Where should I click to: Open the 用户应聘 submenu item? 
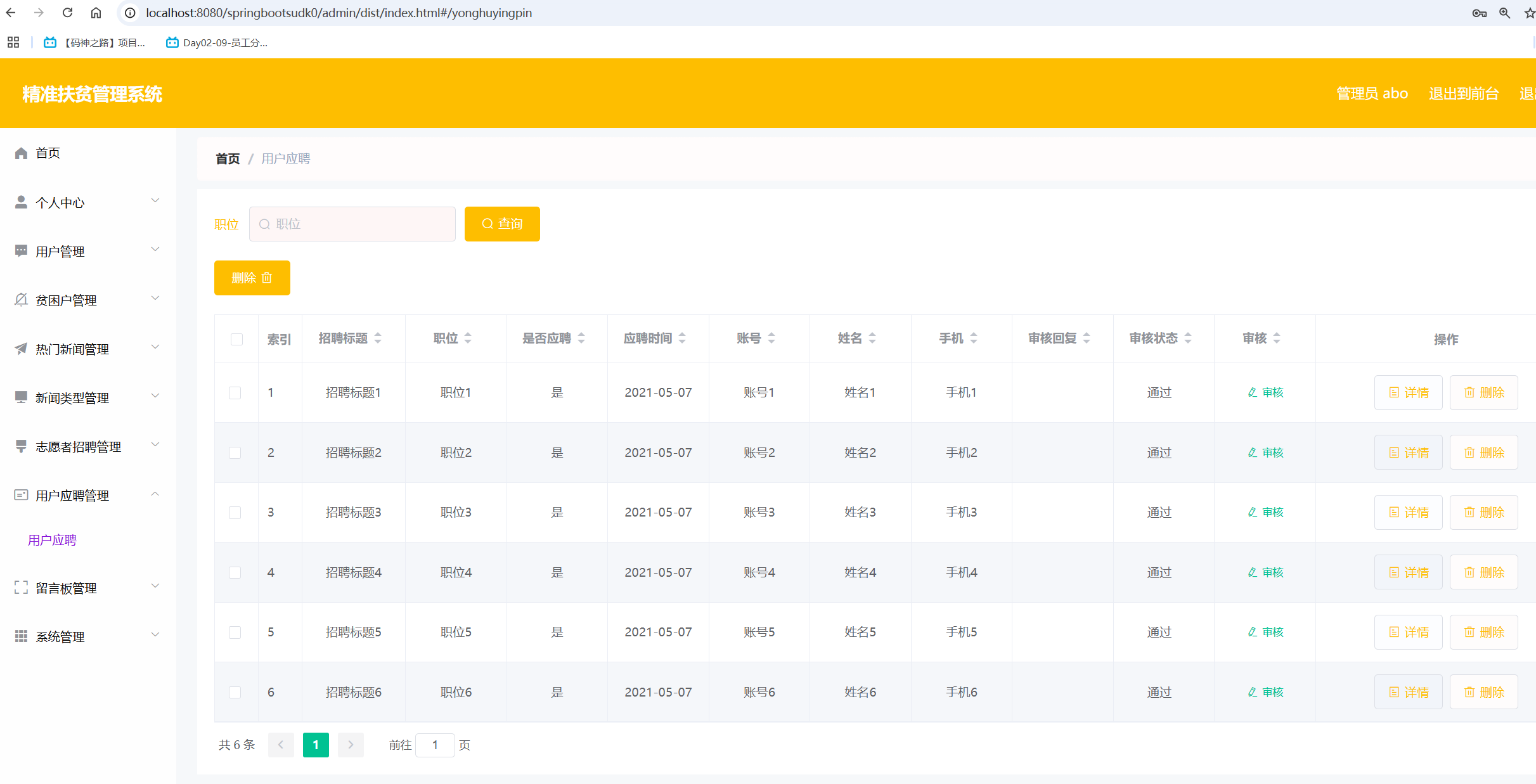click(x=53, y=540)
